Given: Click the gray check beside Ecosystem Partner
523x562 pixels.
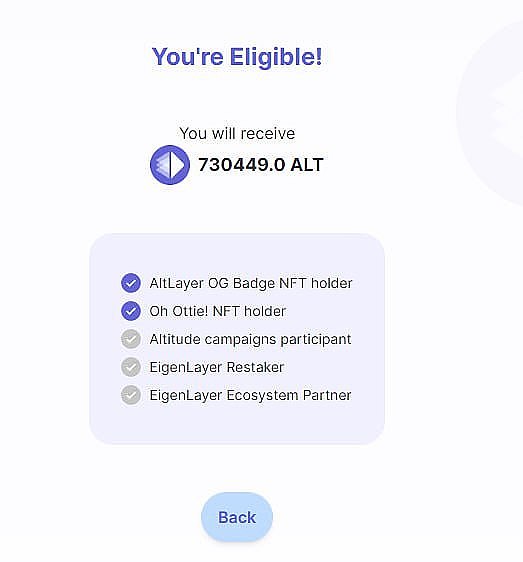Looking at the screenshot, I should [x=131, y=395].
